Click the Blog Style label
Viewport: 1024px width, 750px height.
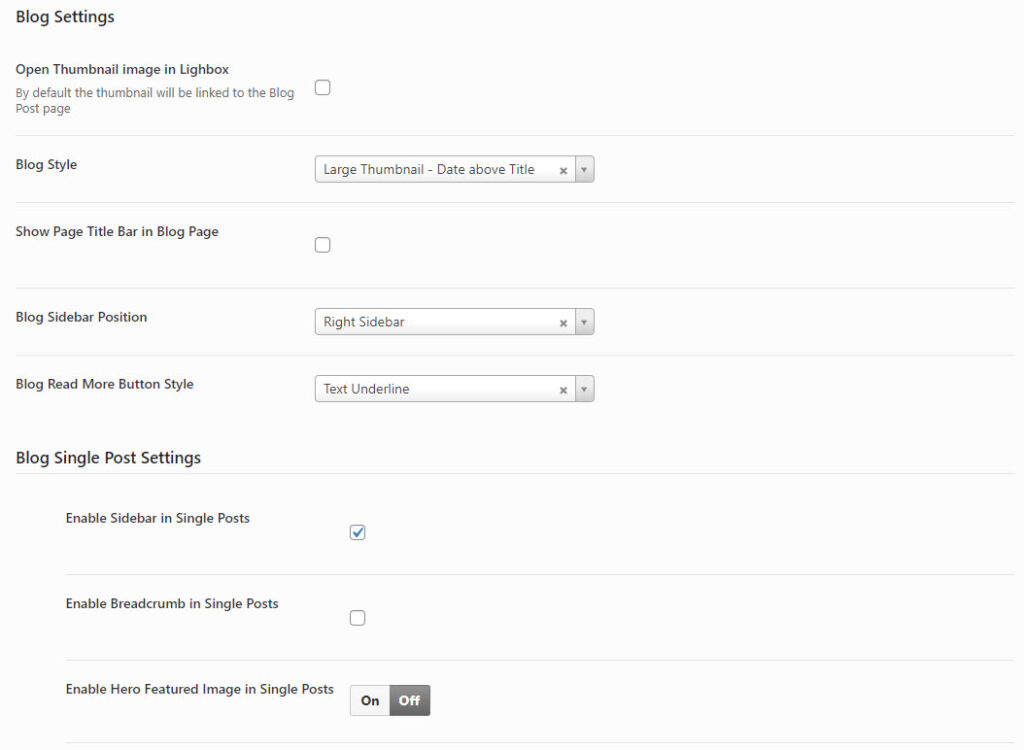(x=46, y=165)
